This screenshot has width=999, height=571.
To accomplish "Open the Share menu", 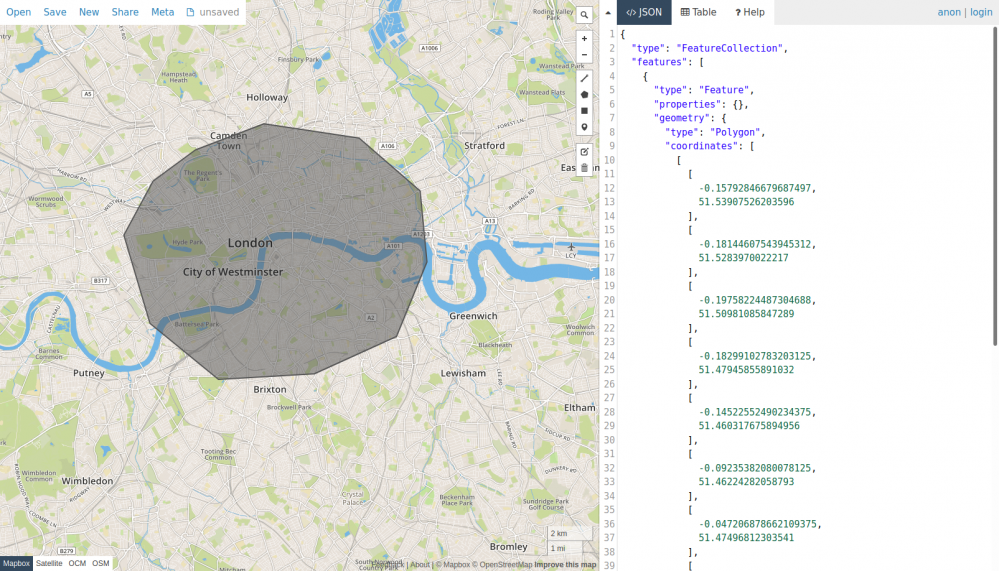I will point(125,12).
